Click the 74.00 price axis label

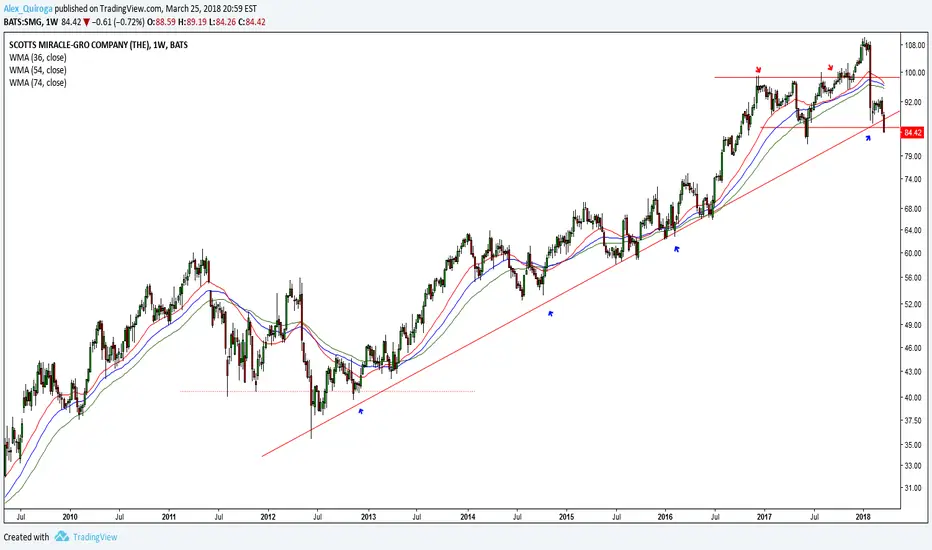(914, 179)
